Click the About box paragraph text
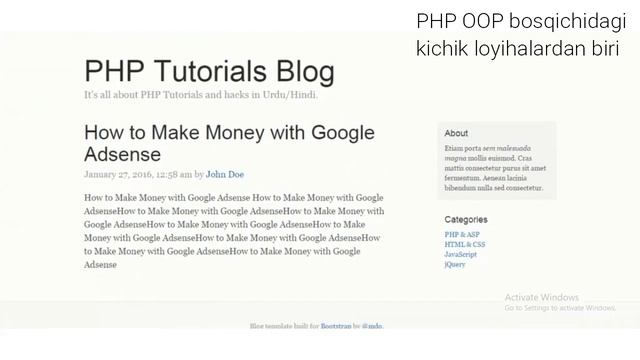The width and height of the screenshot is (640, 360). (495, 168)
